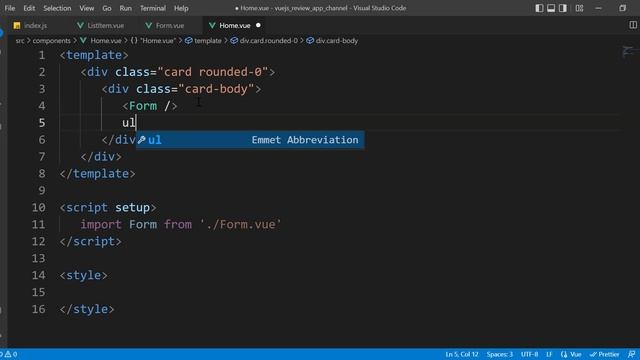
Task: Toggle the bottom panel layout icon
Action: 551,8
